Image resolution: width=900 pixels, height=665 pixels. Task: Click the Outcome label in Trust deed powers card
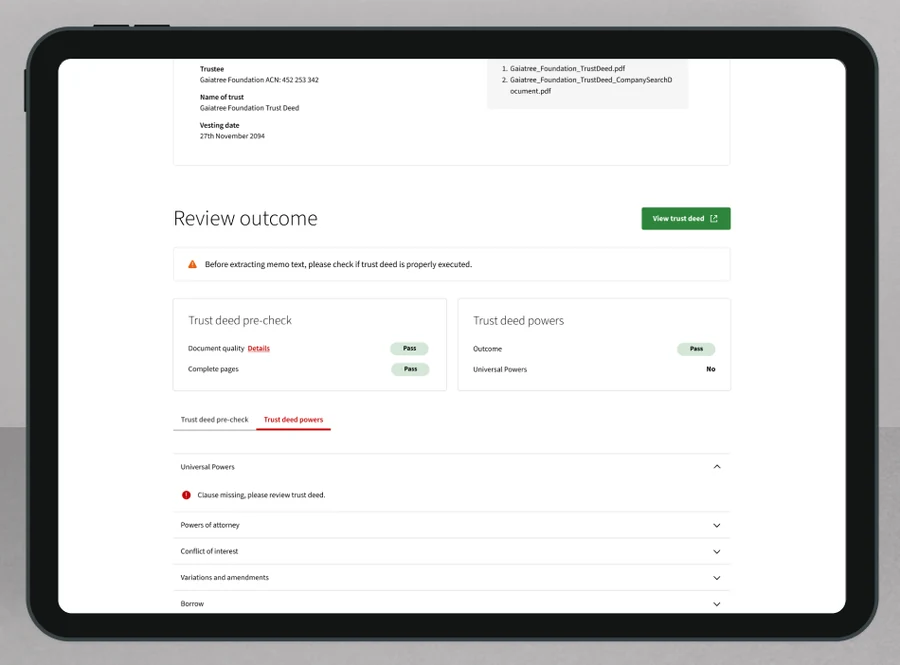point(487,349)
